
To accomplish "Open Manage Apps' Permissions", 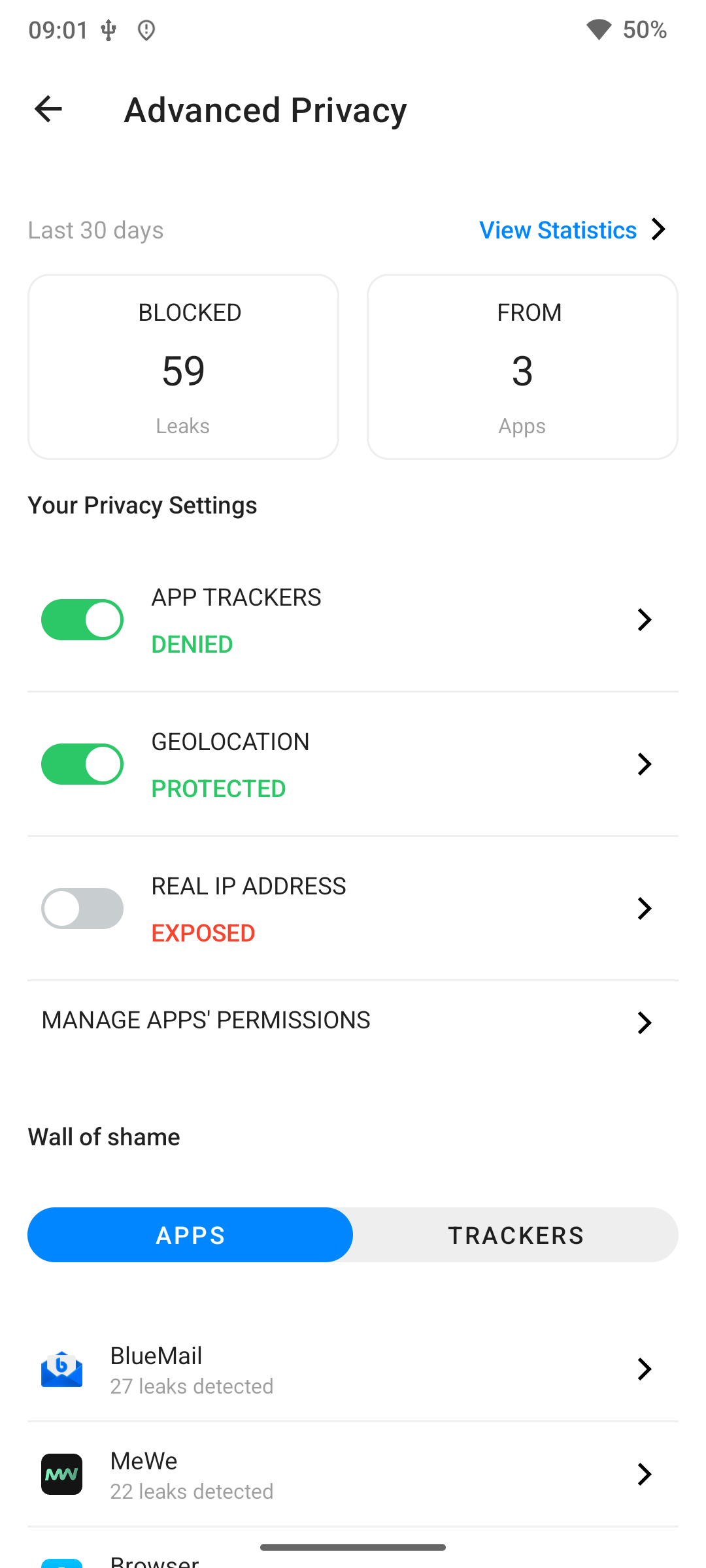I will 207,1021.
